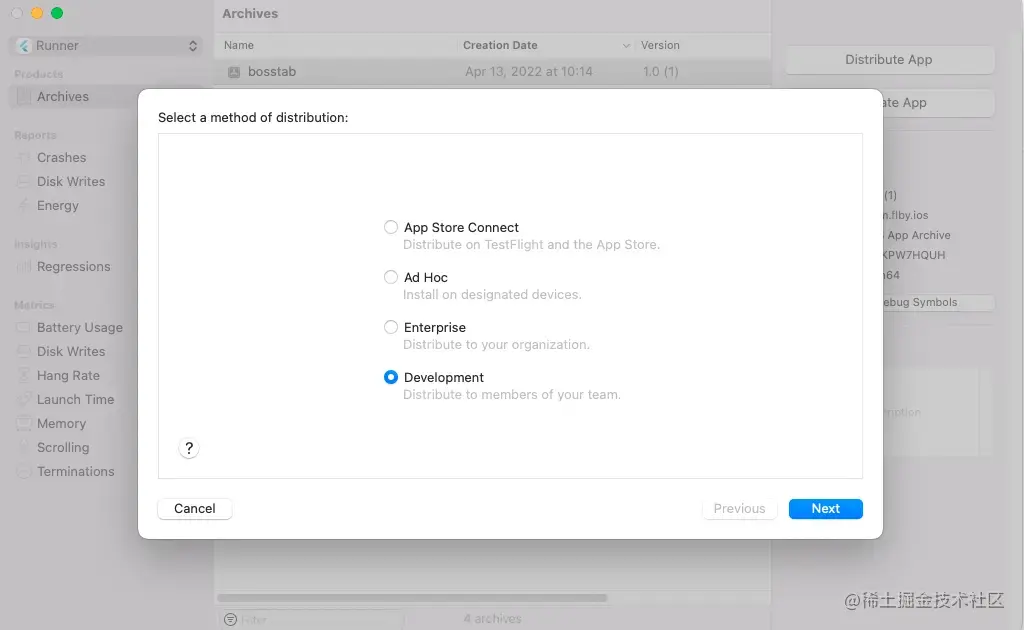Click the Archives sidebar icon

[x=24, y=97]
